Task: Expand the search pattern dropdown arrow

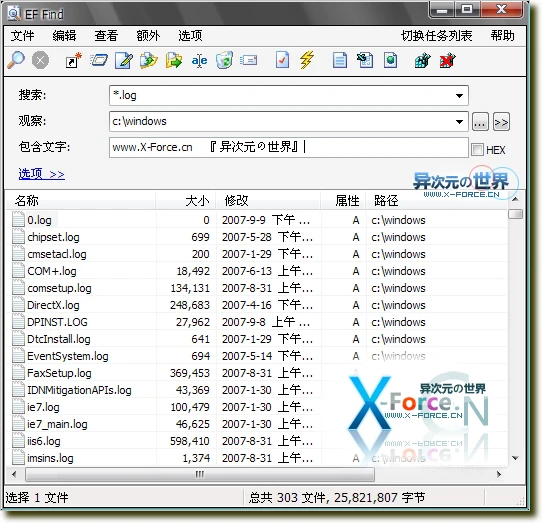Action: [459, 96]
